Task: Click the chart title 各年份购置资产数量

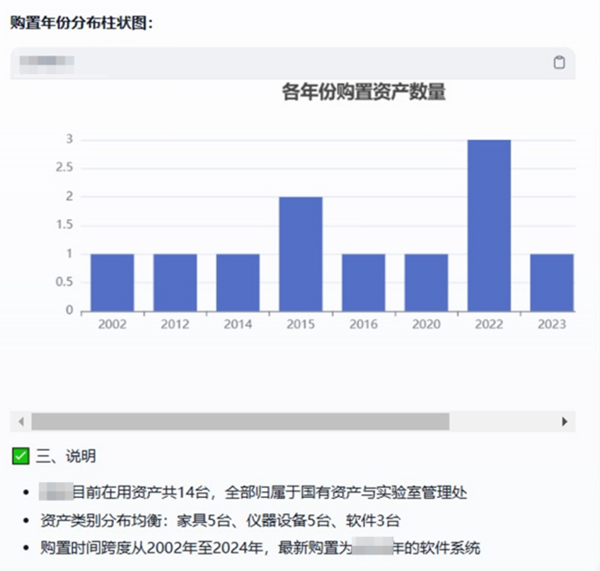Action: (x=363, y=93)
